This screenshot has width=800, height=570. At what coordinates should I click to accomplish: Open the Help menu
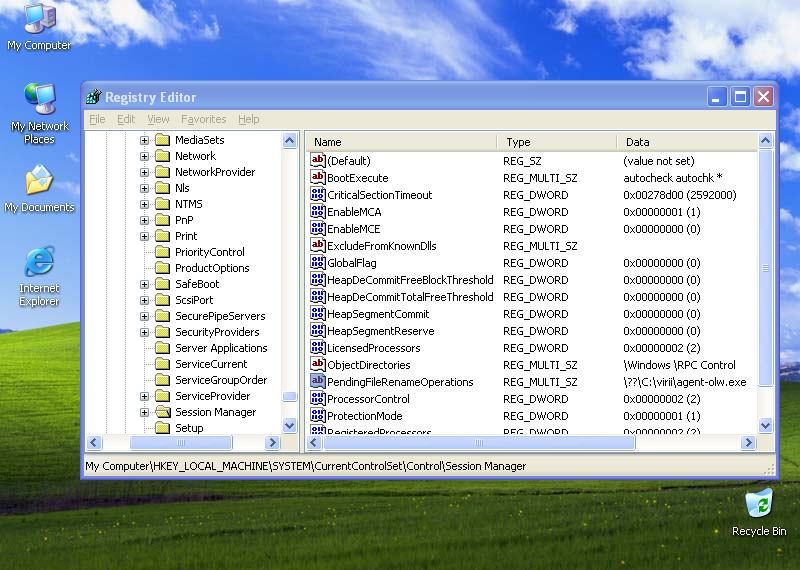pos(248,119)
